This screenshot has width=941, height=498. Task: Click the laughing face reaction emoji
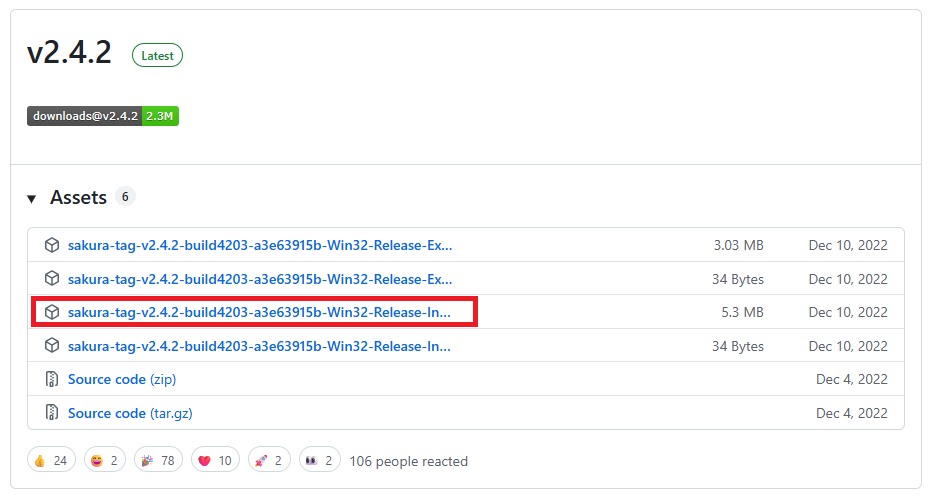105,460
